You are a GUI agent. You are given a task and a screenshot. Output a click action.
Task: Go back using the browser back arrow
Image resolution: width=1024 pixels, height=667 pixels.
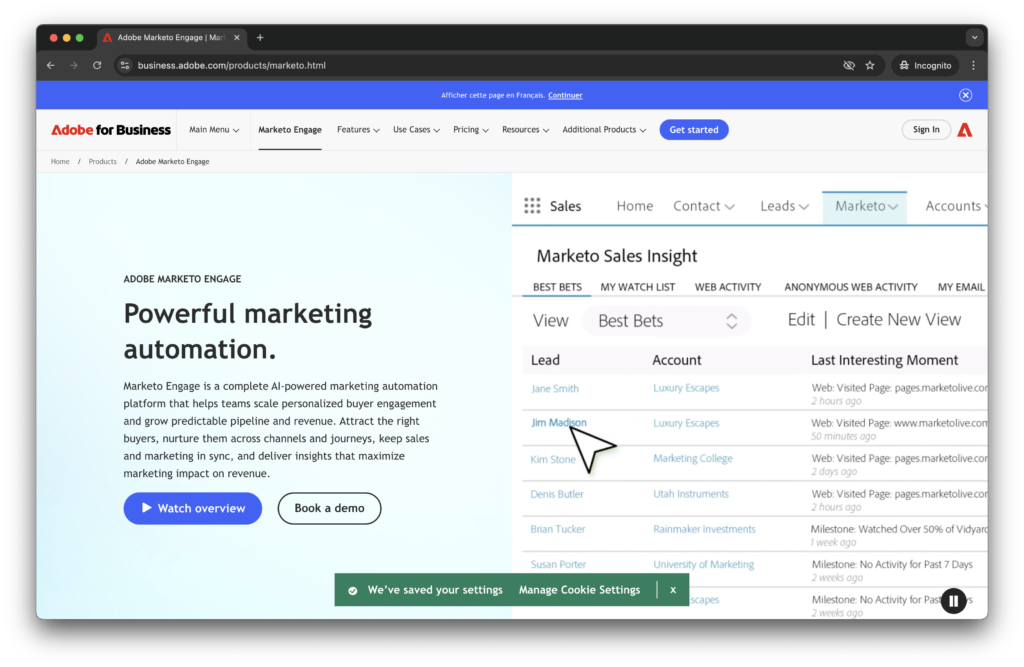tap(50, 65)
